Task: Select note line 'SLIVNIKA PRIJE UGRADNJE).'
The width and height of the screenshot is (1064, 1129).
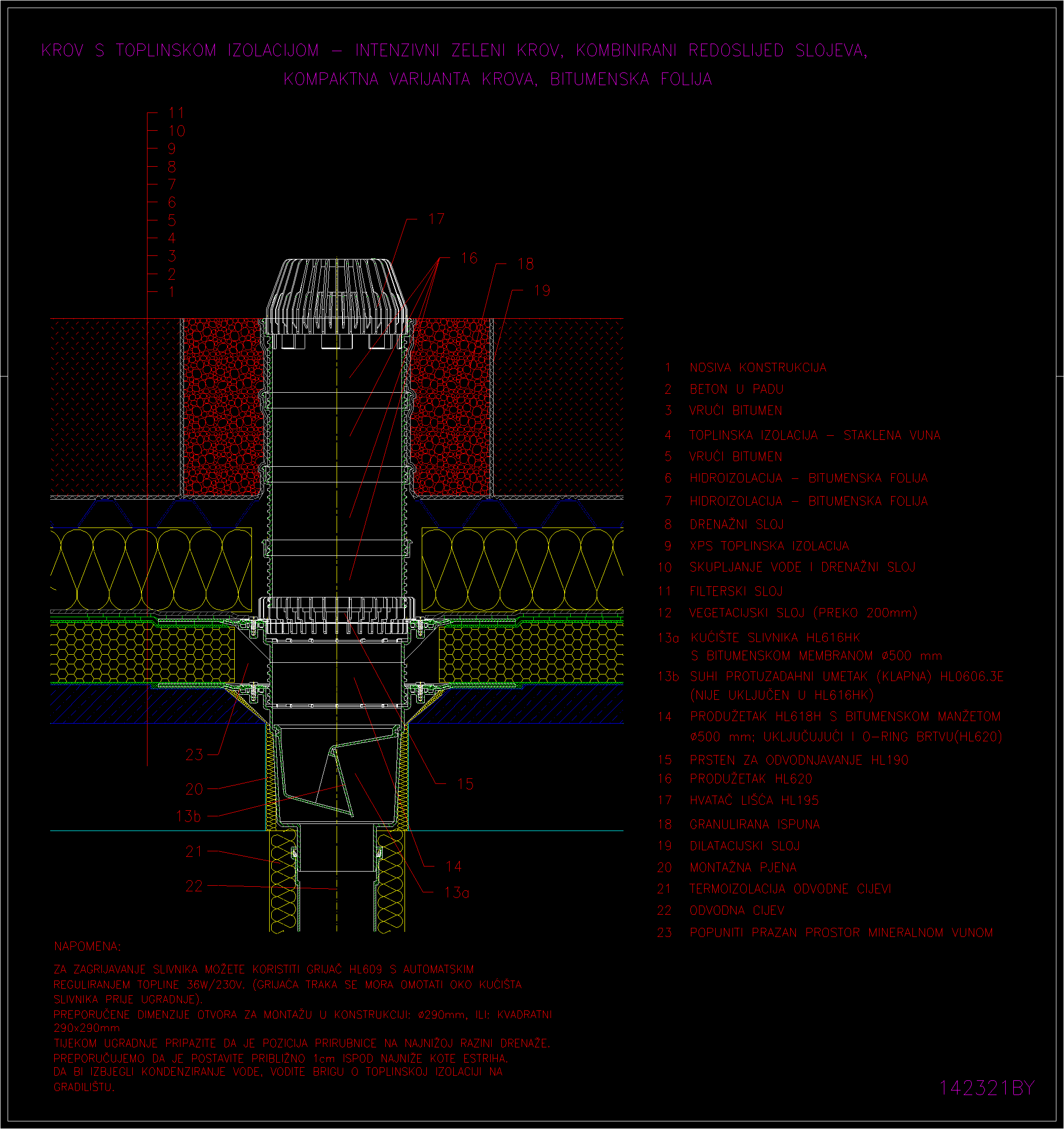Action: click(x=128, y=999)
